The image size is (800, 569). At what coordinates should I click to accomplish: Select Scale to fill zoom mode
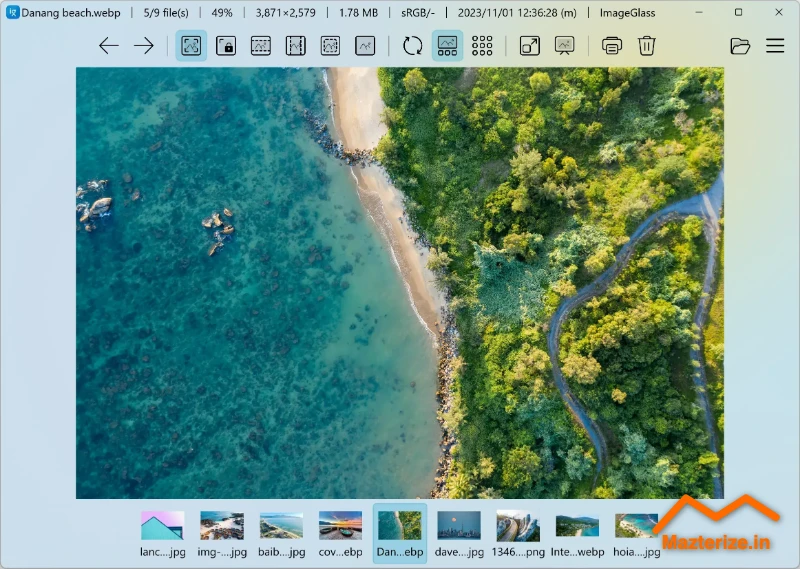[365, 46]
